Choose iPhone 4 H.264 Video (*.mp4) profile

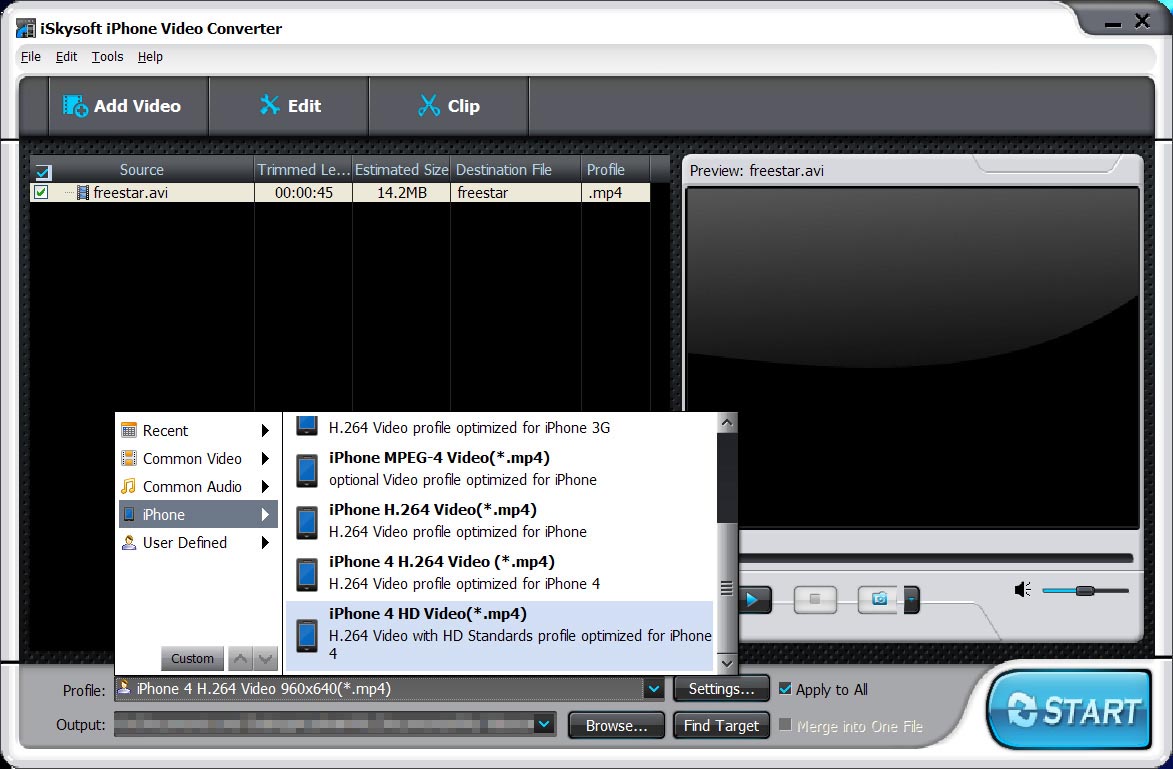point(500,573)
